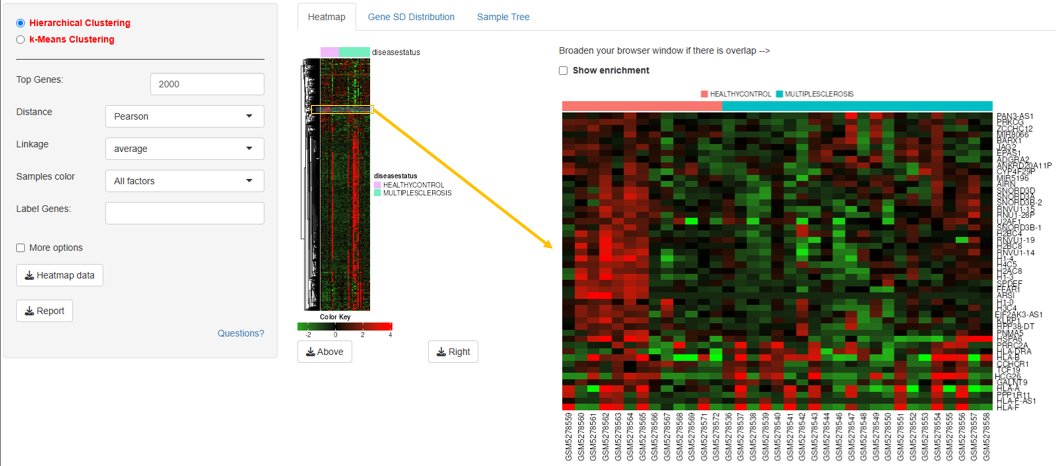Click teal MULTIPLESCLEROSIS swatch in diseasestatus legend
The image size is (1056, 466).
378,193
